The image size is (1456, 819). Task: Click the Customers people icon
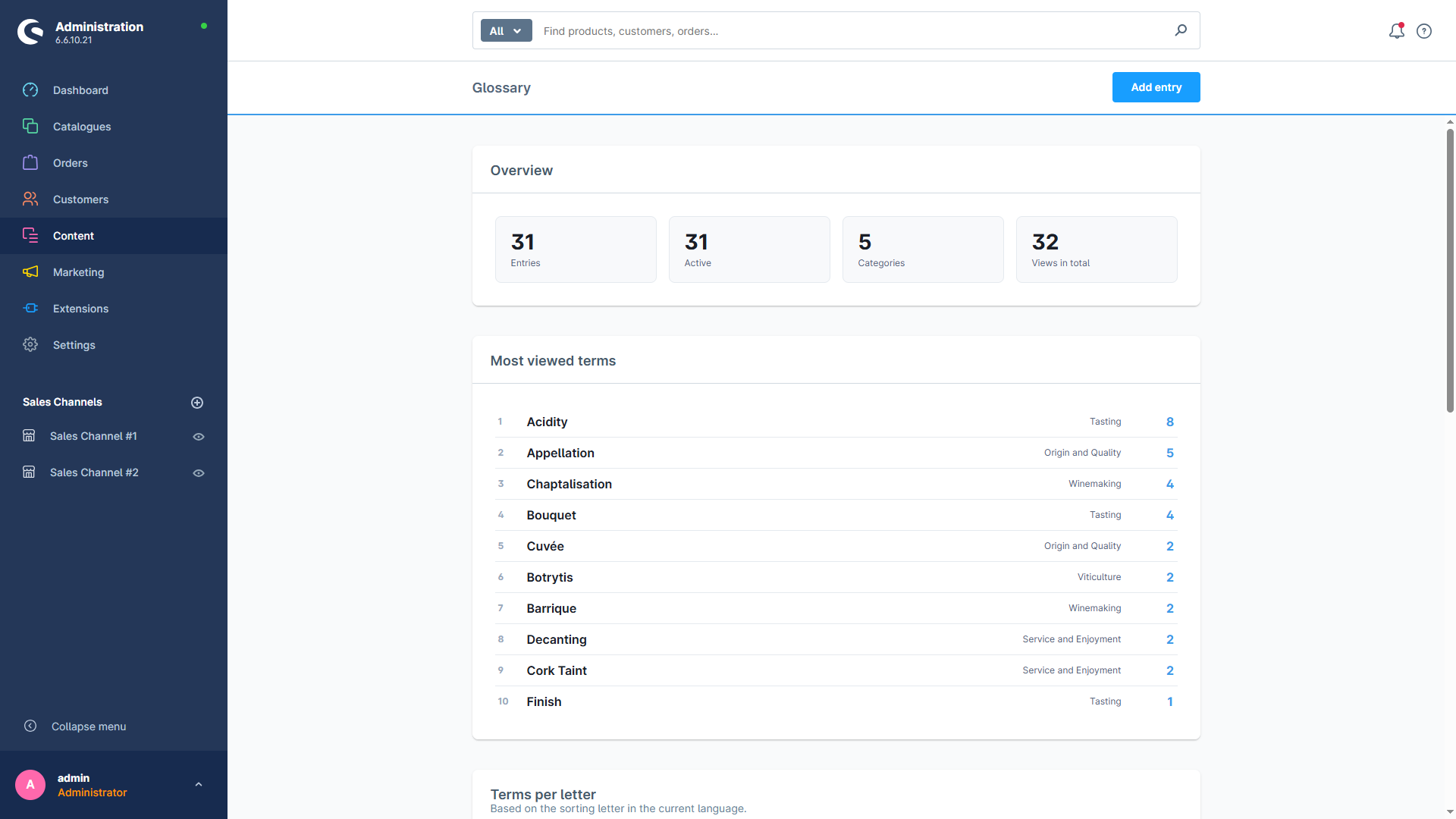(30, 199)
